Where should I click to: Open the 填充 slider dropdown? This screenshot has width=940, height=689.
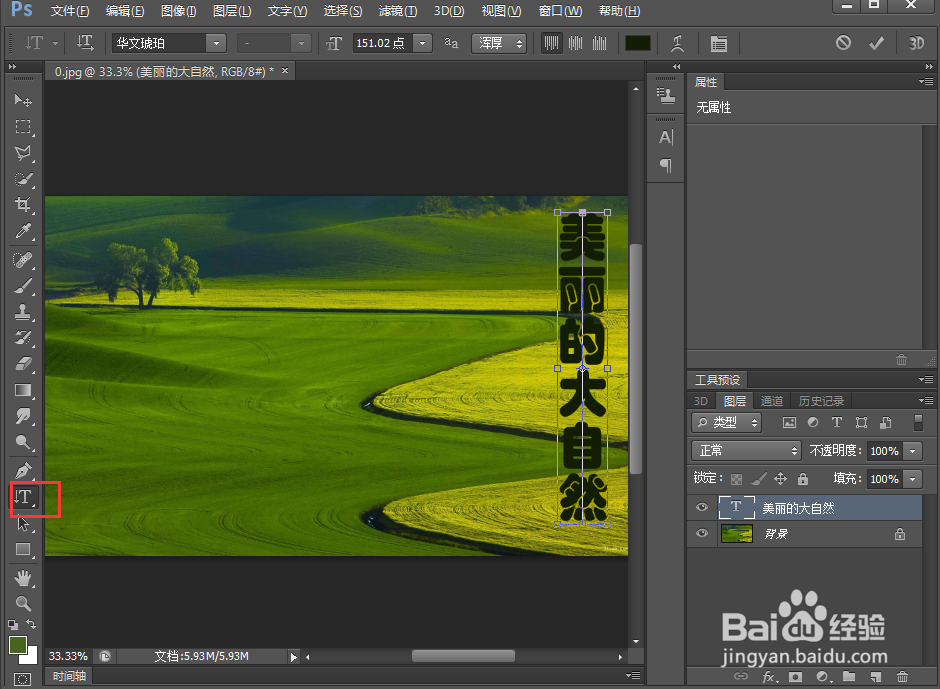912,479
